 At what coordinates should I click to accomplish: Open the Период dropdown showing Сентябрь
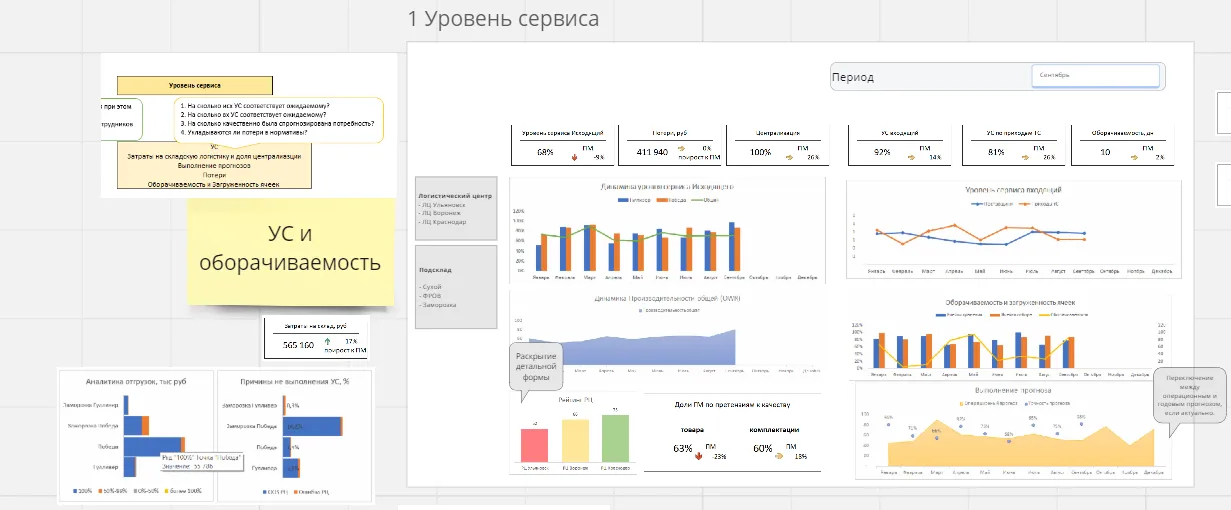pyautogui.click(x=1096, y=76)
